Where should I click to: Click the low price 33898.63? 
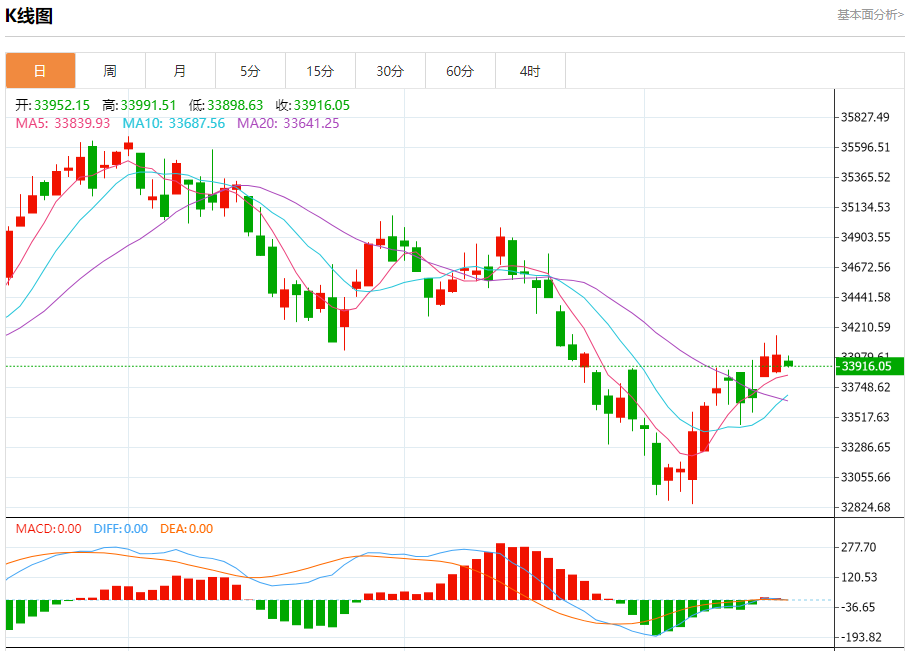(x=235, y=105)
